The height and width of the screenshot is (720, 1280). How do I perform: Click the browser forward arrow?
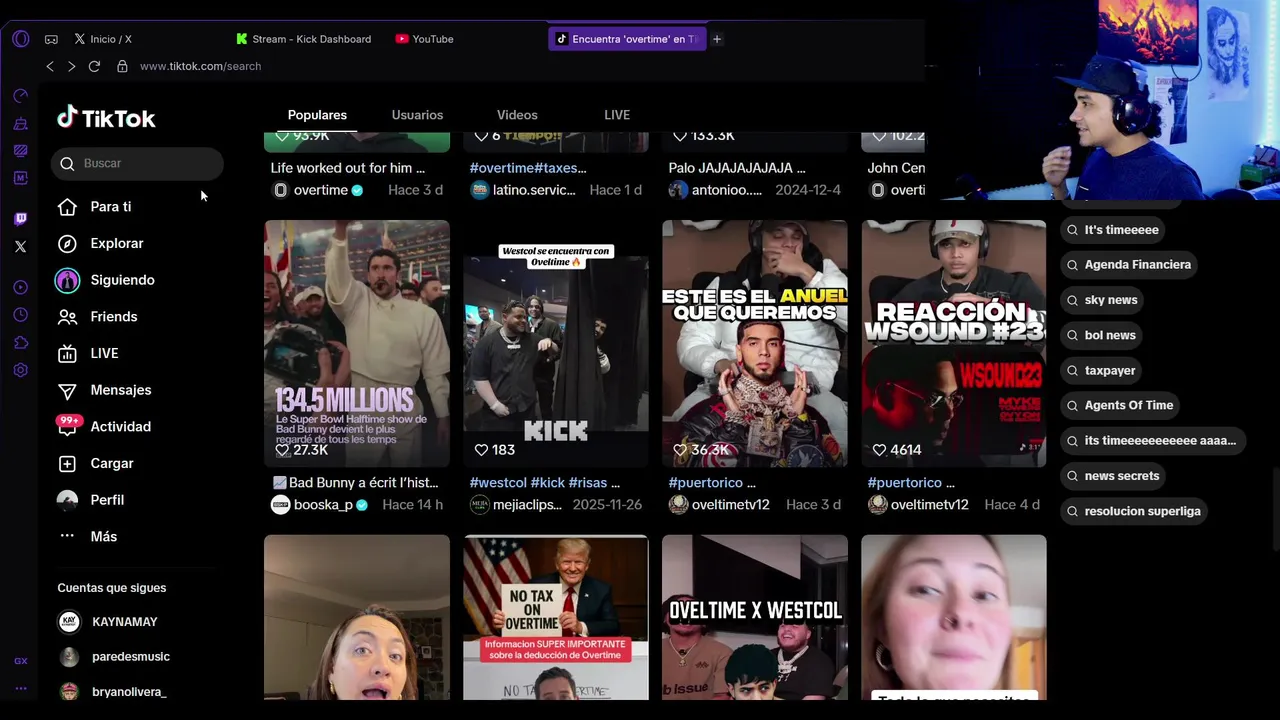coord(71,66)
